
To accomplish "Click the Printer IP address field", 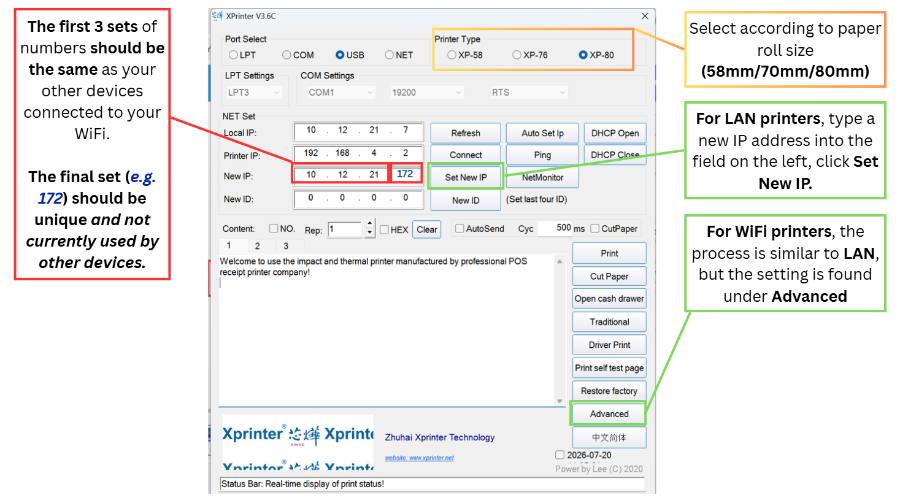I will point(359,153).
